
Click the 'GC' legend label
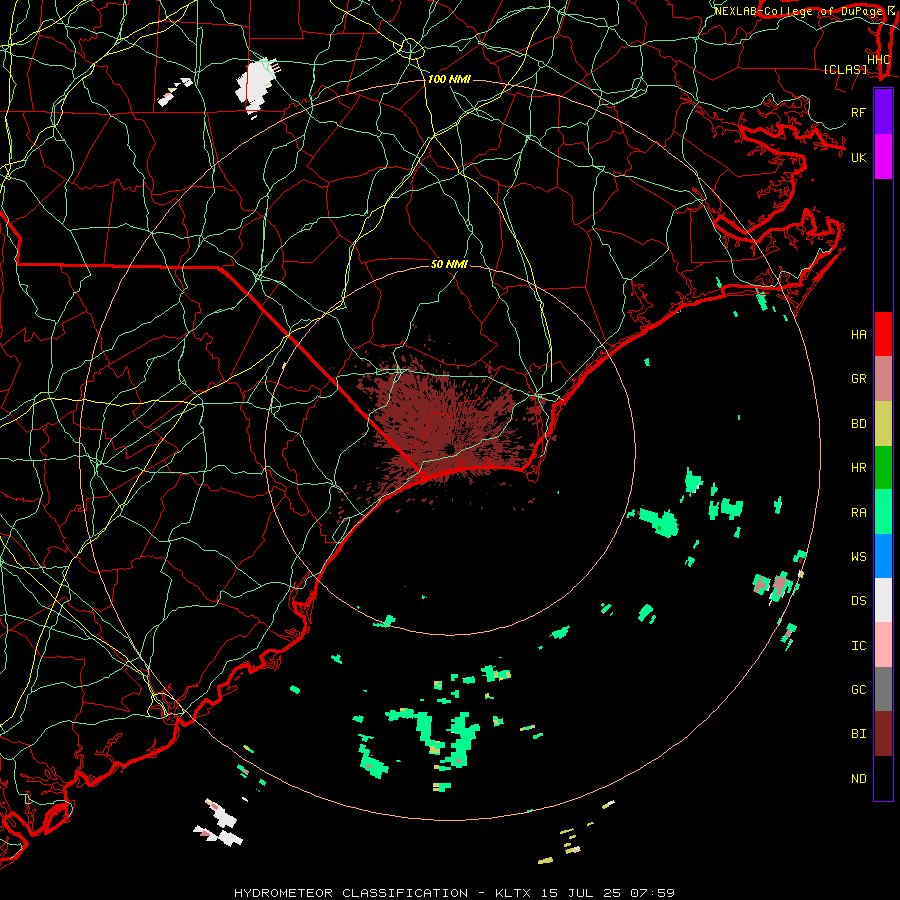point(858,690)
